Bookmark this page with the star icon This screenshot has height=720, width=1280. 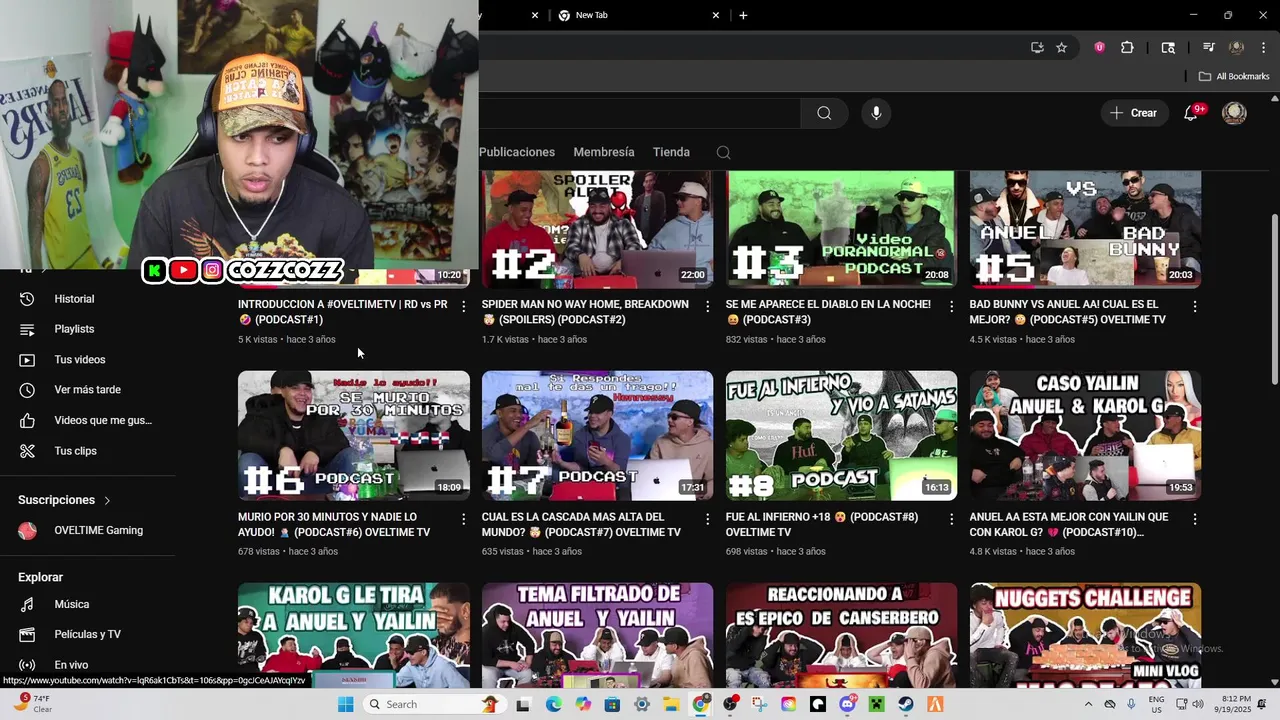tap(1061, 47)
